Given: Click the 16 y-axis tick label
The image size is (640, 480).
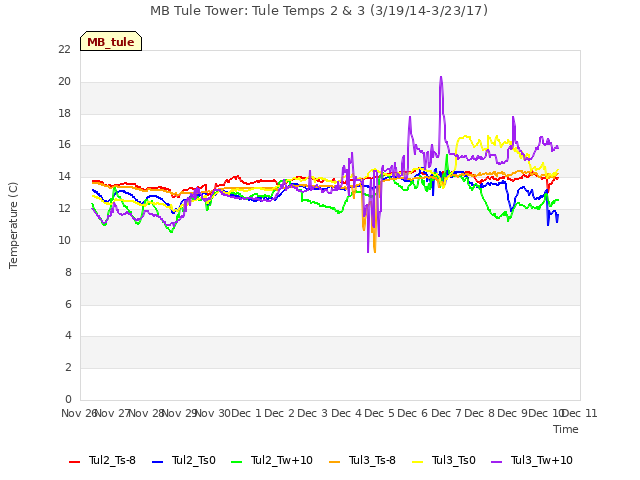Looking at the screenshot, I should click(64, 144).
